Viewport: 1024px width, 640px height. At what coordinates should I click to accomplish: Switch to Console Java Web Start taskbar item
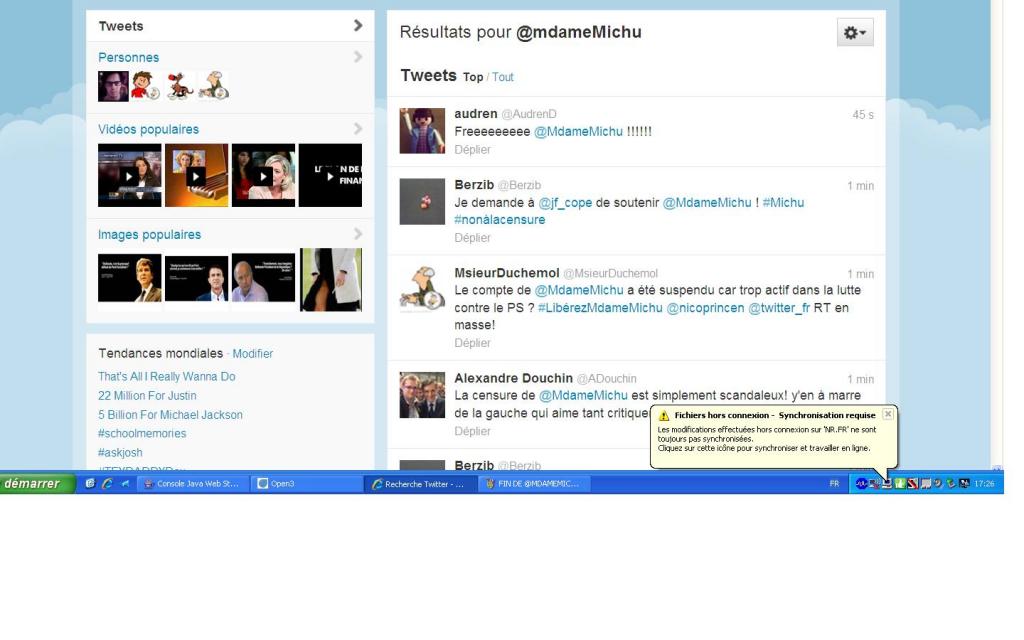tap(192, 484)
